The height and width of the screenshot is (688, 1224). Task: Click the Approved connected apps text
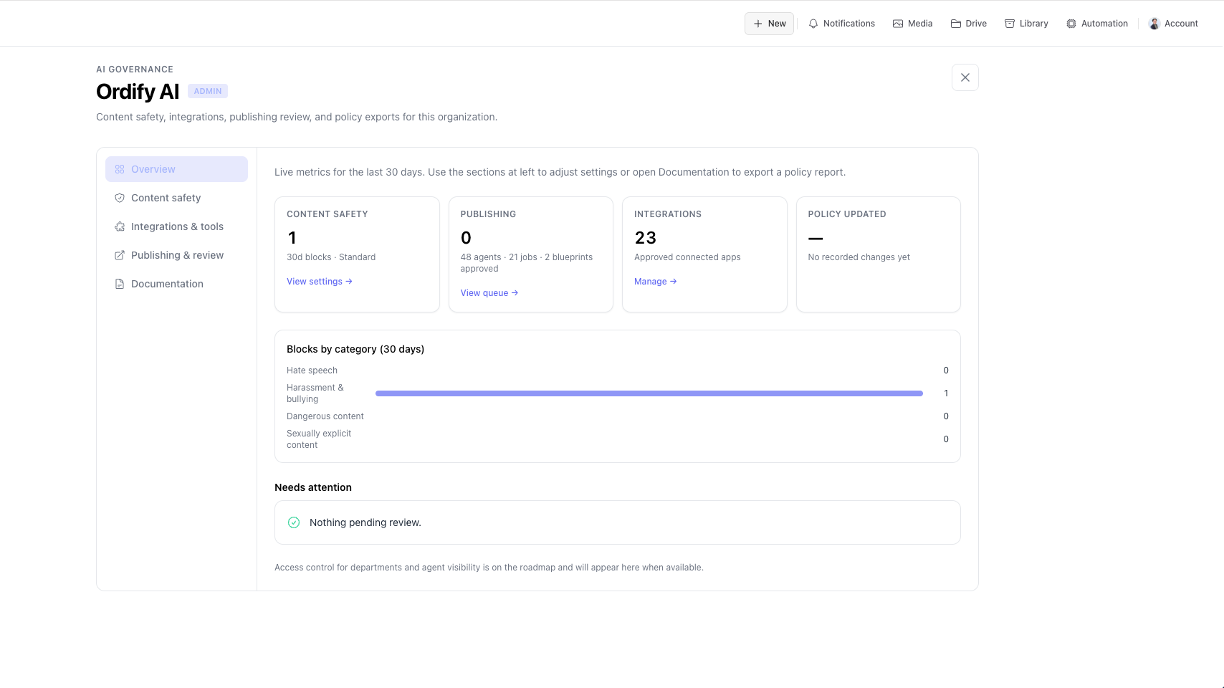click(x=687, y=257)
